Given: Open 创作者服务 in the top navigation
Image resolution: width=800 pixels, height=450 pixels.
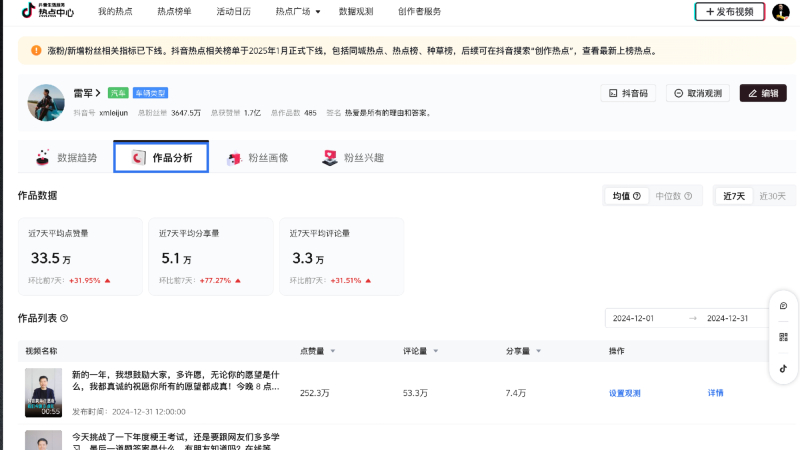Looking at the screenshot, I should click(x=419, y=11).
